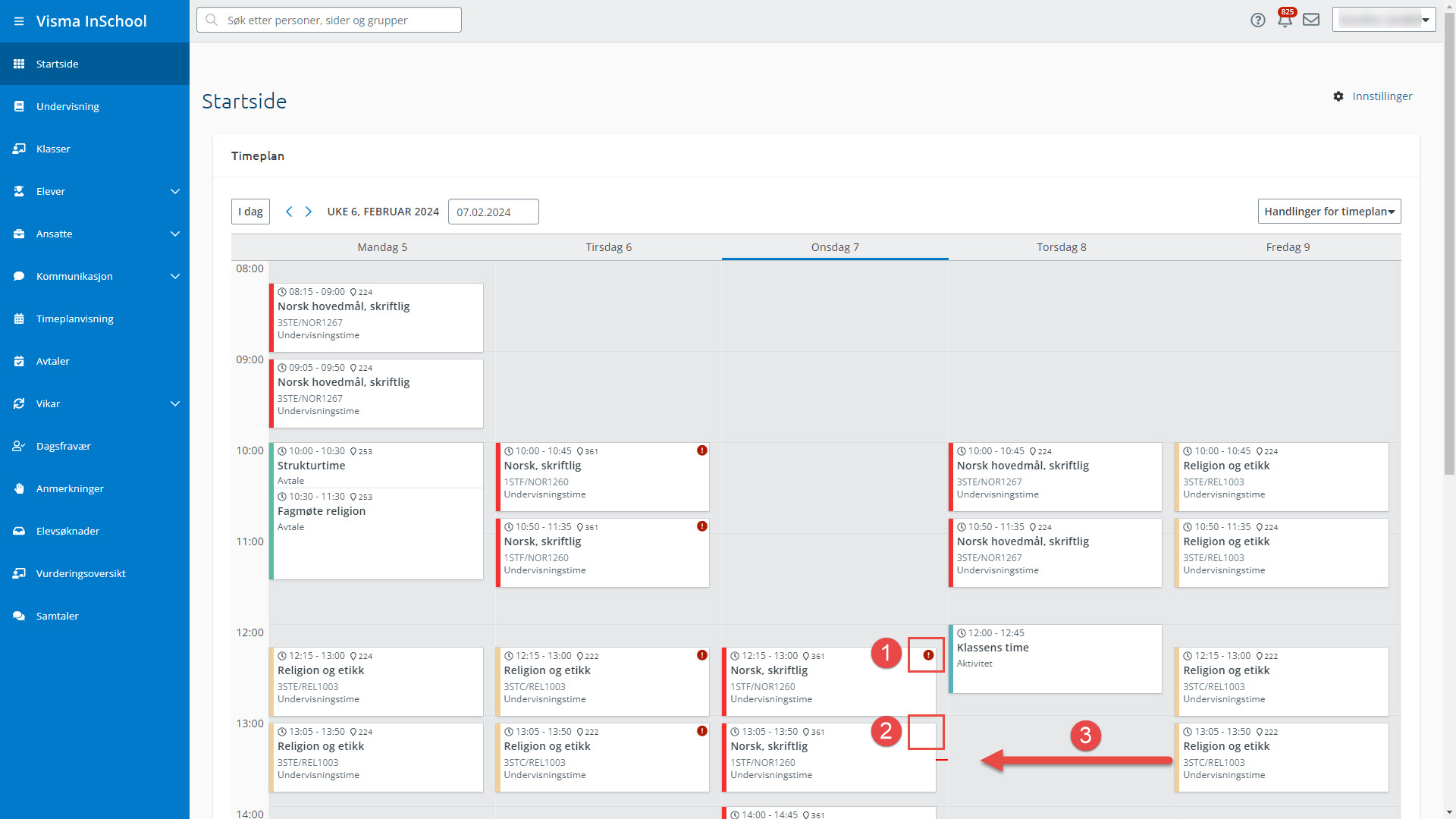Click the search magnifier icon
Image resolution: width=1456 pixels, height=819 pixels.
212,20
